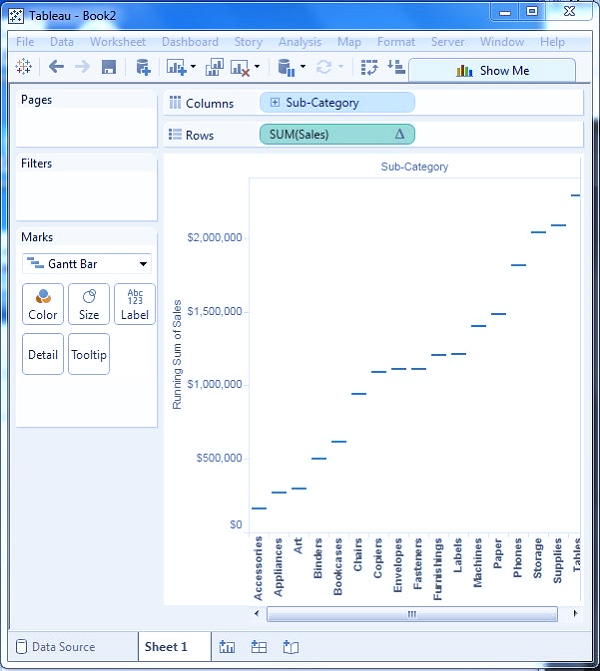Select the Sub-Category pill in Columns

pos(337,103)
